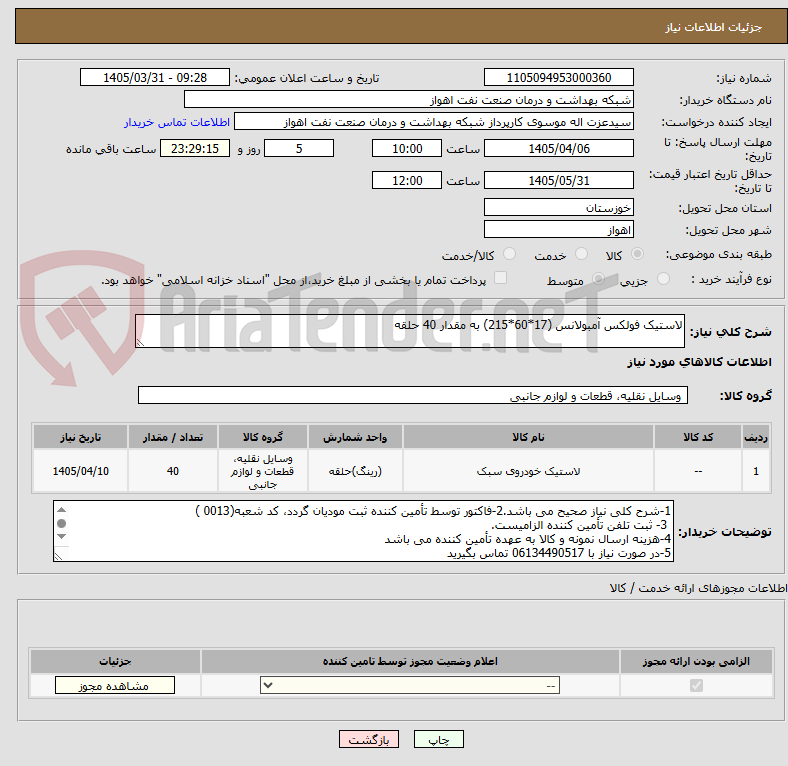Choose the متوسط purchase process option
Image resolution: width=788 pixels, height=766 pixels.
(x=599, y=279)
